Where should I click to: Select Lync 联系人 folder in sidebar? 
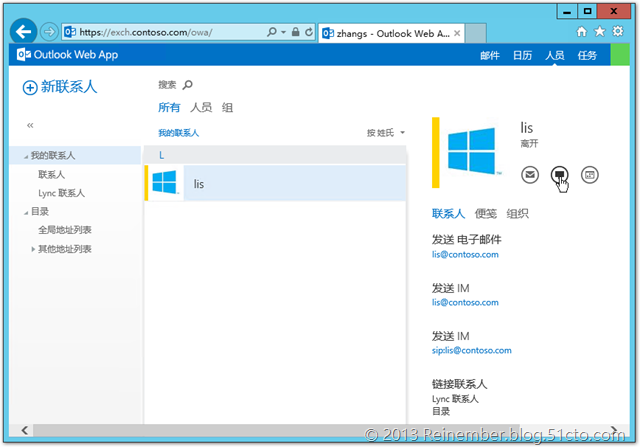click(61, 193)
